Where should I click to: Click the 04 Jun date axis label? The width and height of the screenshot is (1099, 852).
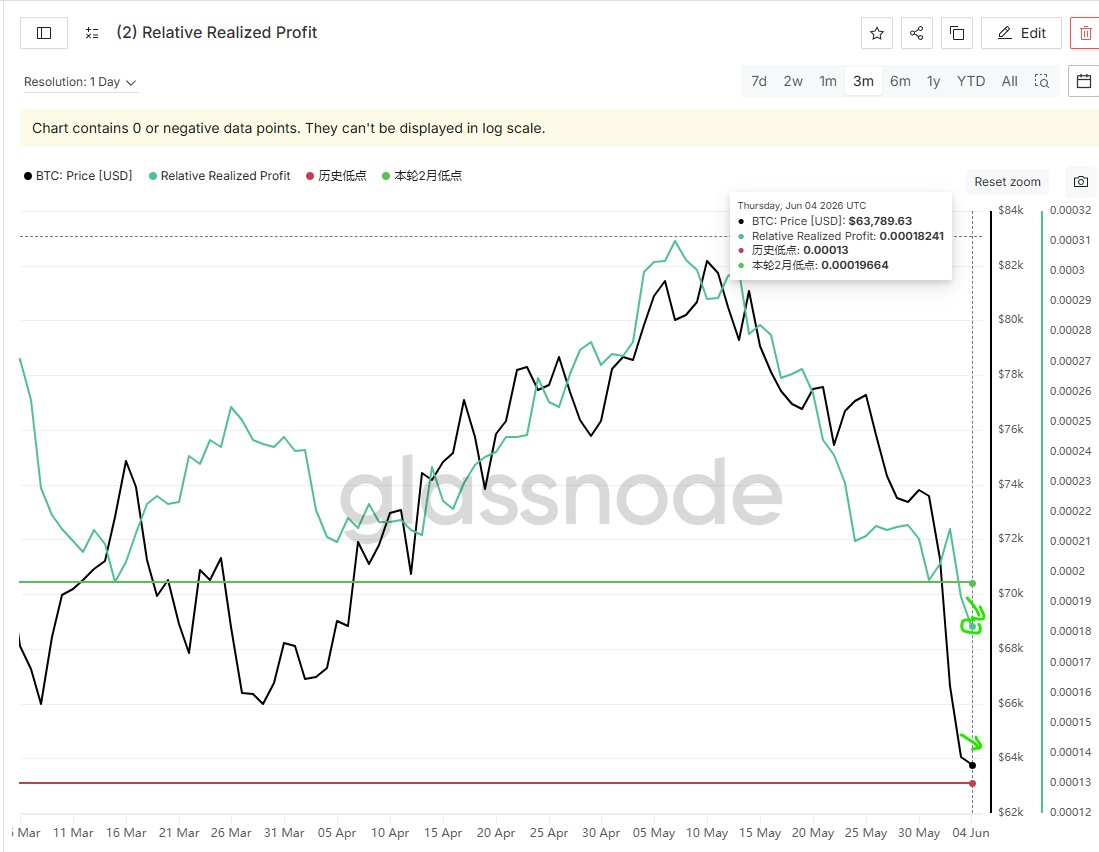(971, 832)
